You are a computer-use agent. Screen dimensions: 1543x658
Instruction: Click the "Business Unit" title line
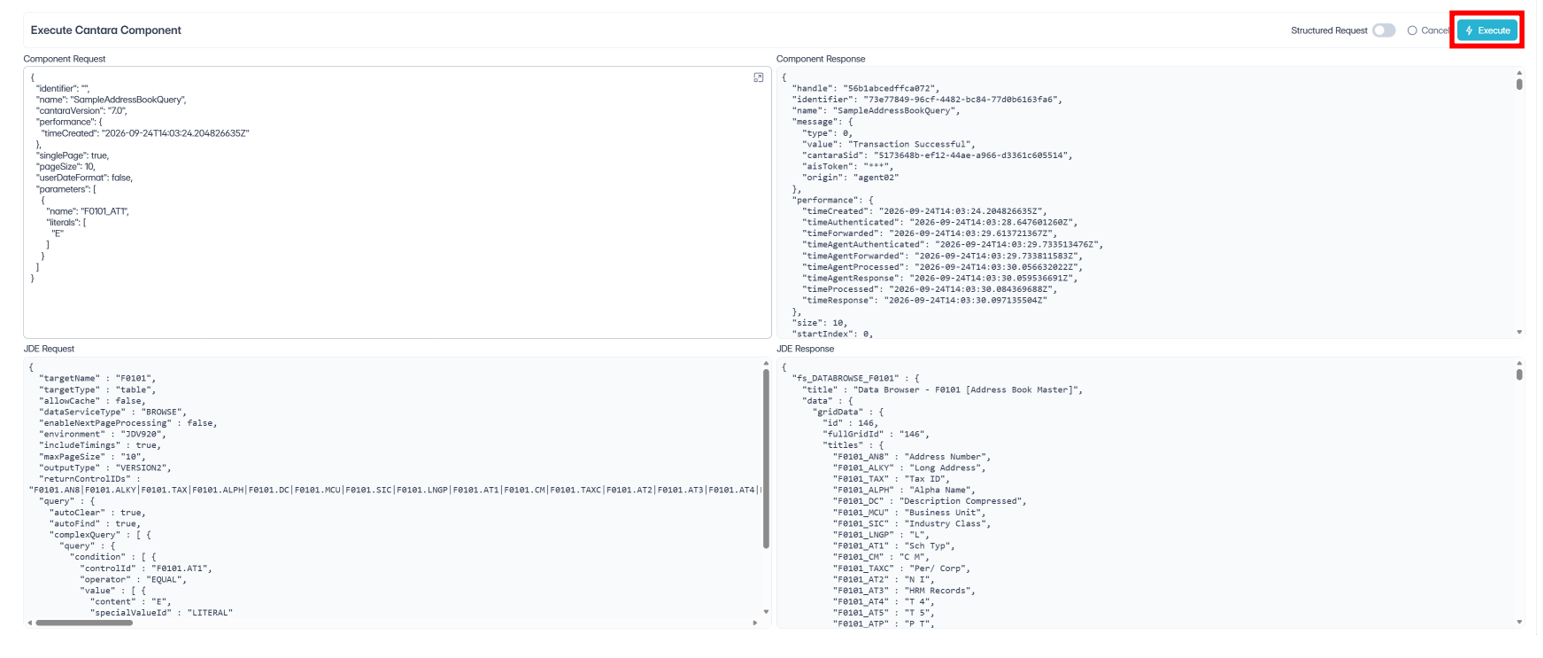(x=907, y=511)
